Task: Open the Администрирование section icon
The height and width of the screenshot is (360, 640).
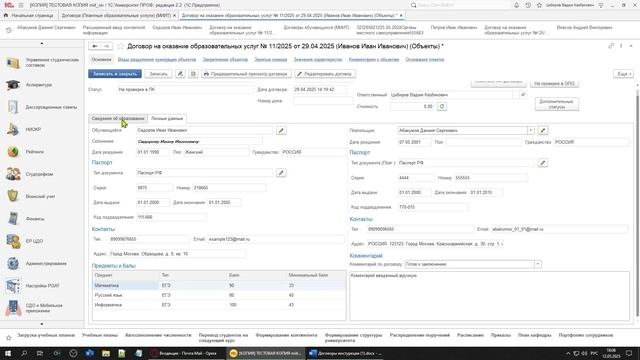Action: tap(13, 264)
